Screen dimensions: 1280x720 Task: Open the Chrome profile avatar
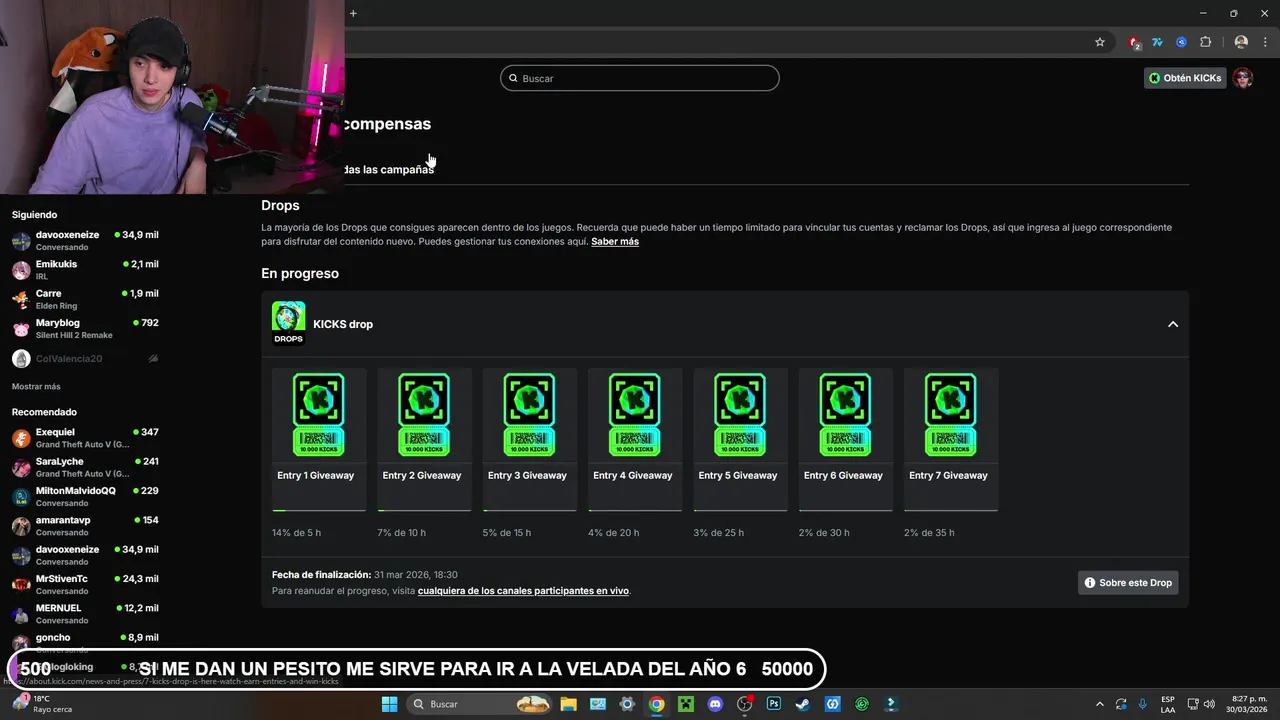[1241, 42]
